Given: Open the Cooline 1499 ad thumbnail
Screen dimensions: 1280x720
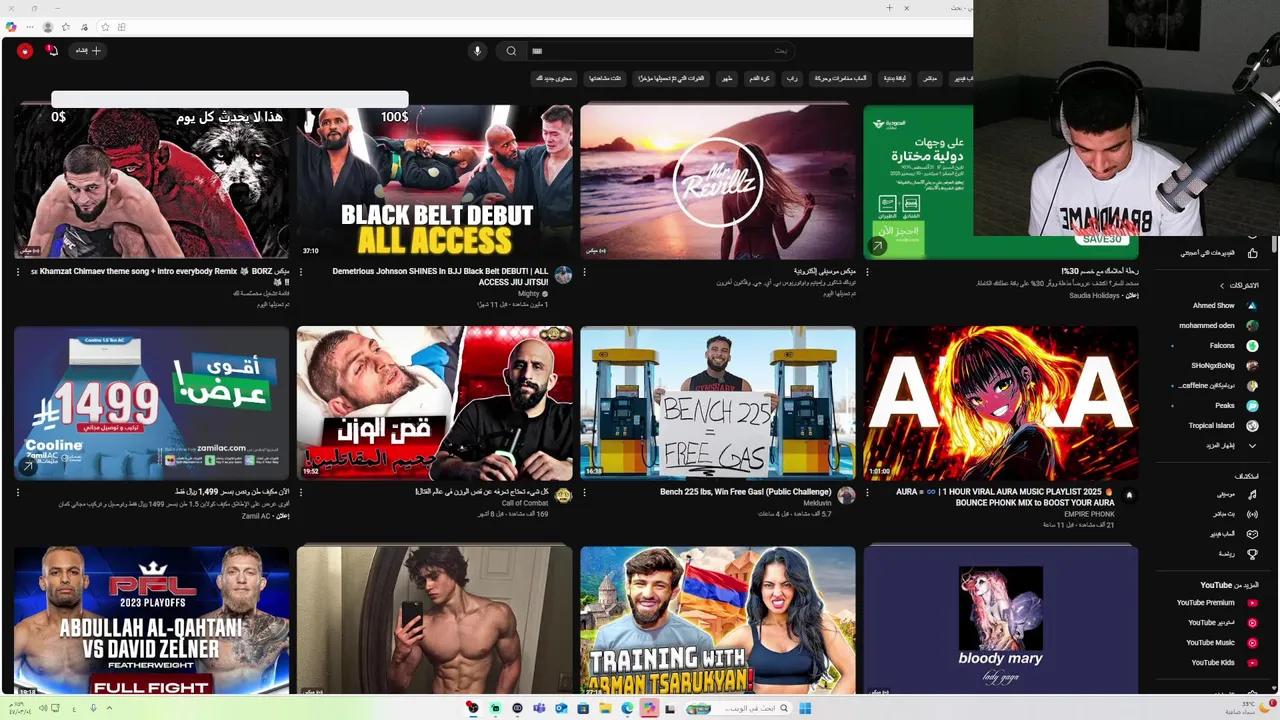Looking at the screenshot, I should coord(152,403).
